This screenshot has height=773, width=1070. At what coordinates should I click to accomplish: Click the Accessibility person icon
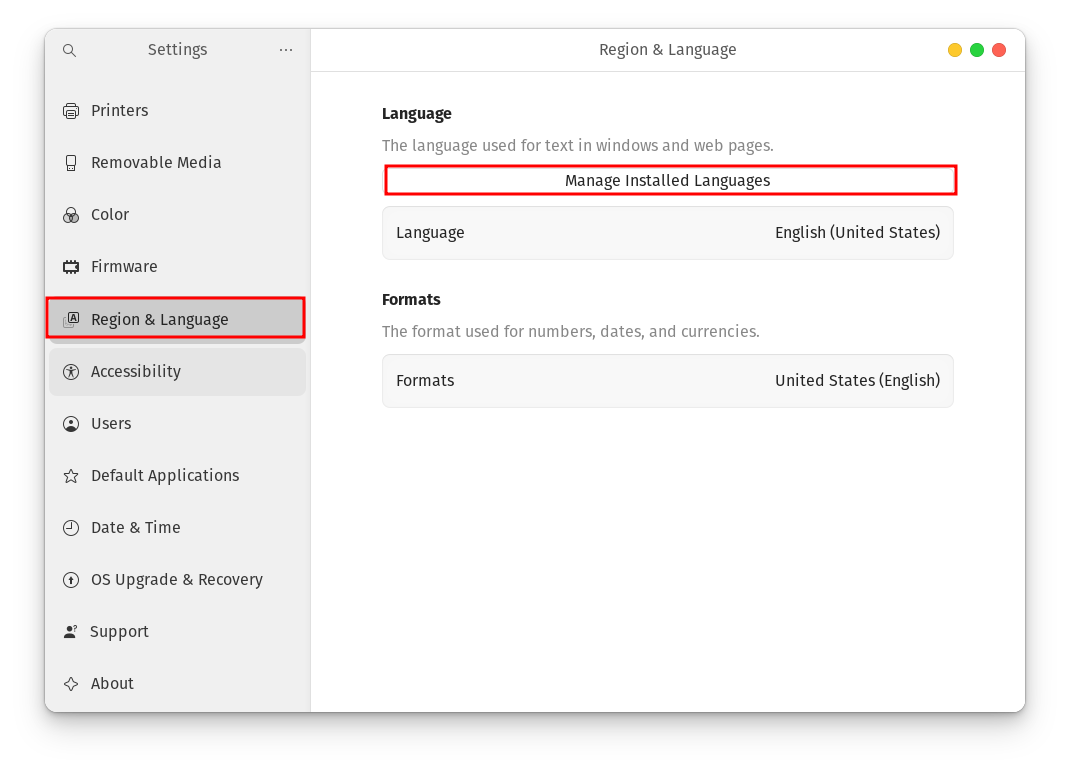click(x=71, y=372)
